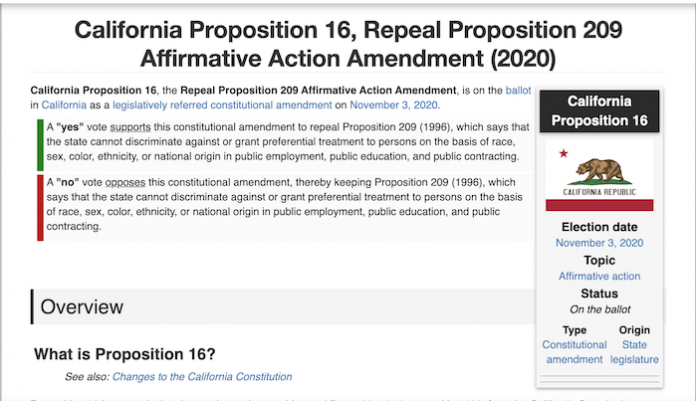The height and width of the screenshot is (401, 696).
Task: Click the Overview section heading
Action: 82,307
